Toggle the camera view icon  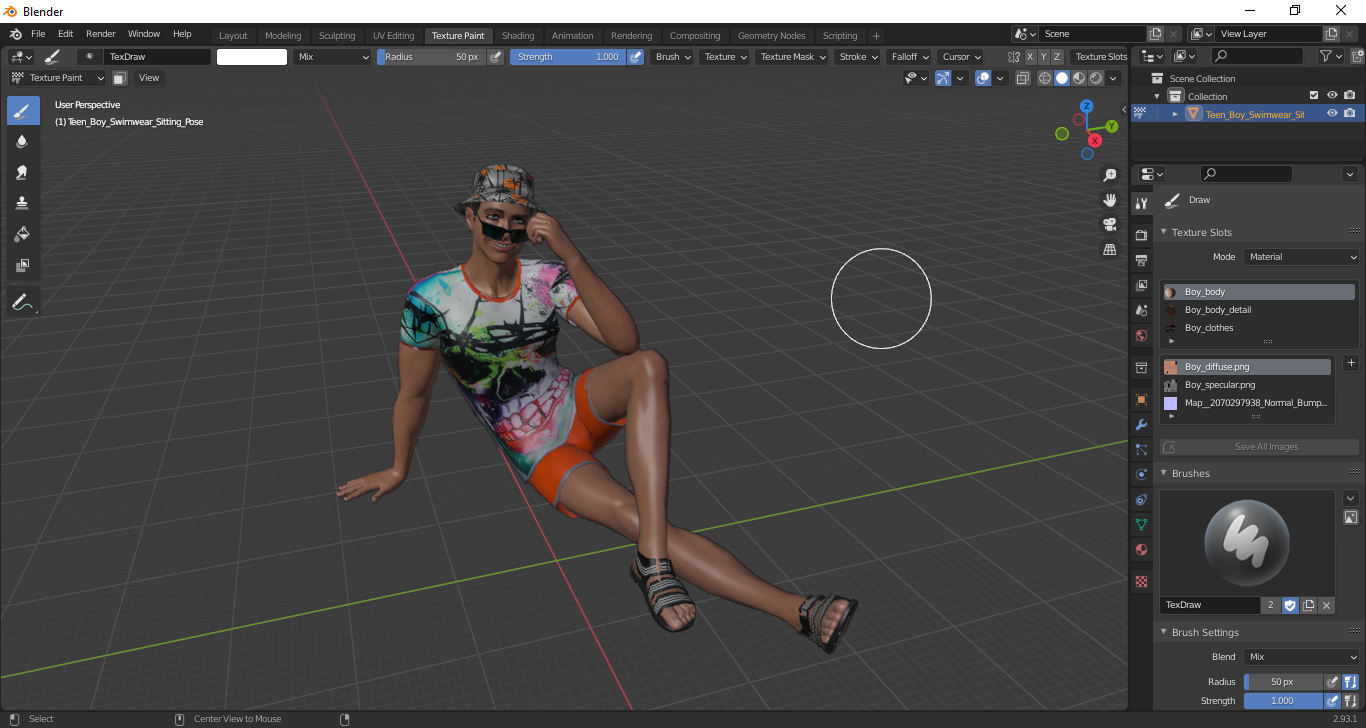click(x=1109, y=225)
